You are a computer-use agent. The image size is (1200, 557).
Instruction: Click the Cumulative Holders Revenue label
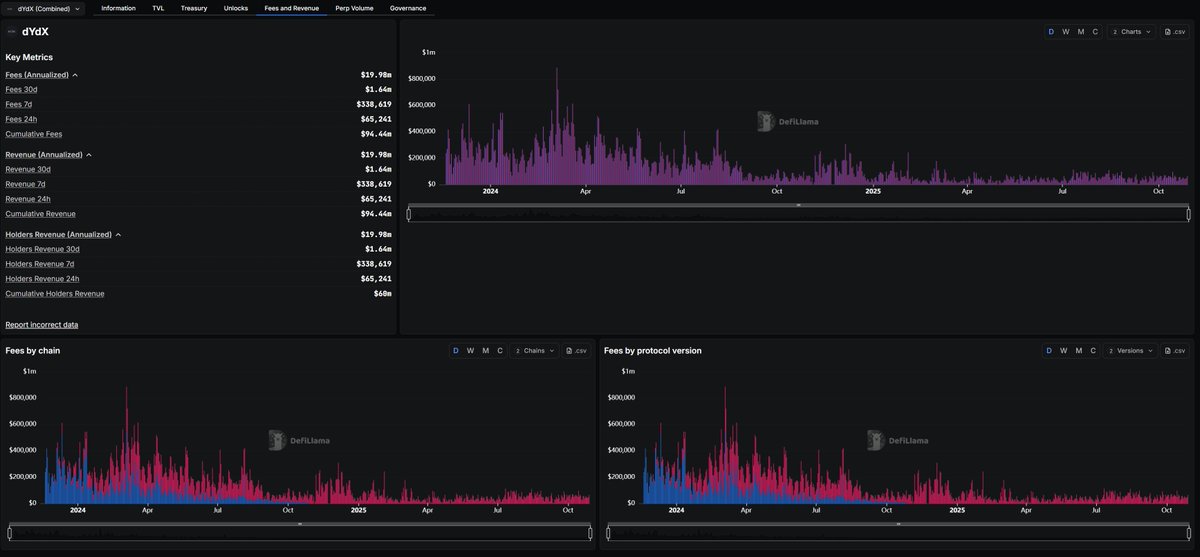[55, 294]
